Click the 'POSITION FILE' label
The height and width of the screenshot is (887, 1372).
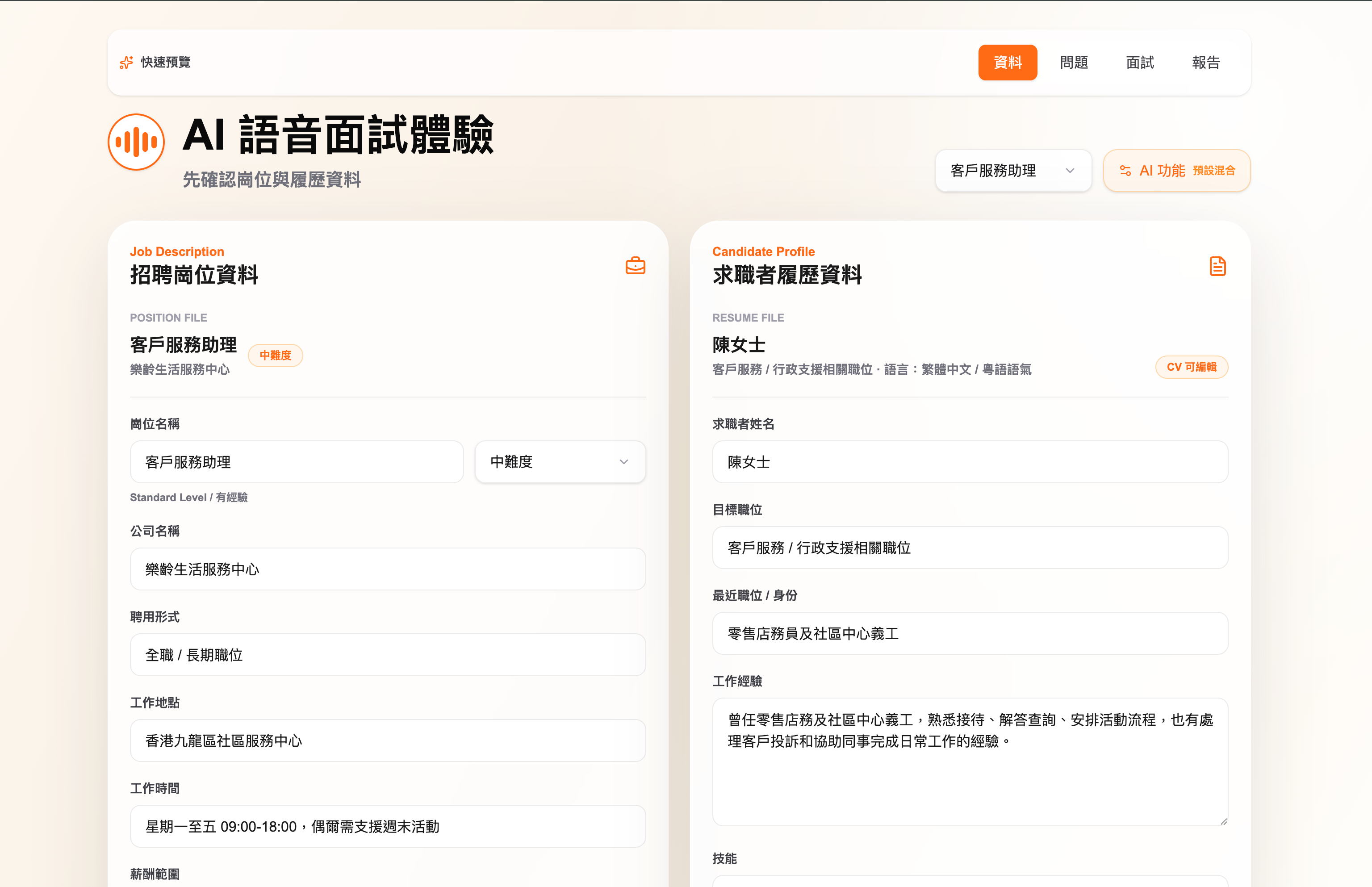168,318
